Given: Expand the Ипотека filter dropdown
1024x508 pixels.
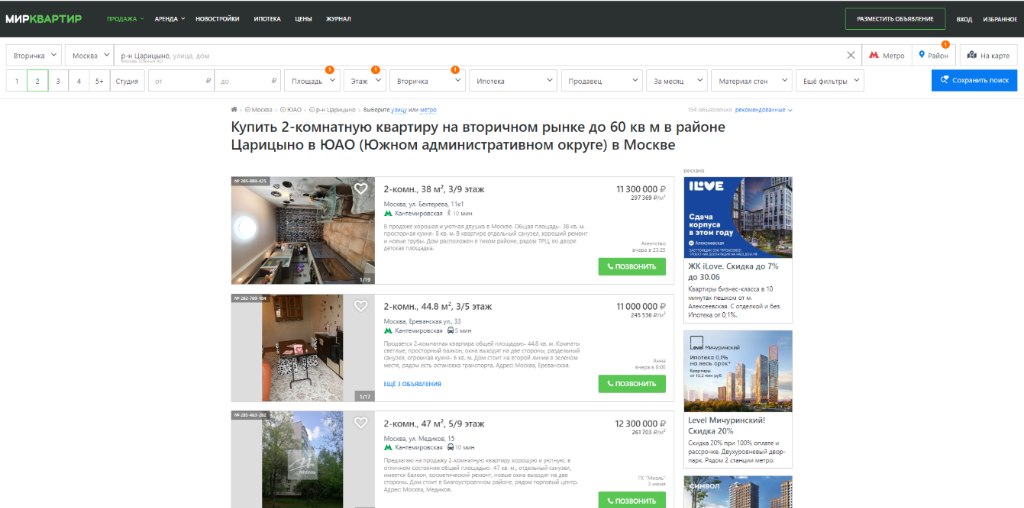Looking at the screenshot, I should coord(513,81).
